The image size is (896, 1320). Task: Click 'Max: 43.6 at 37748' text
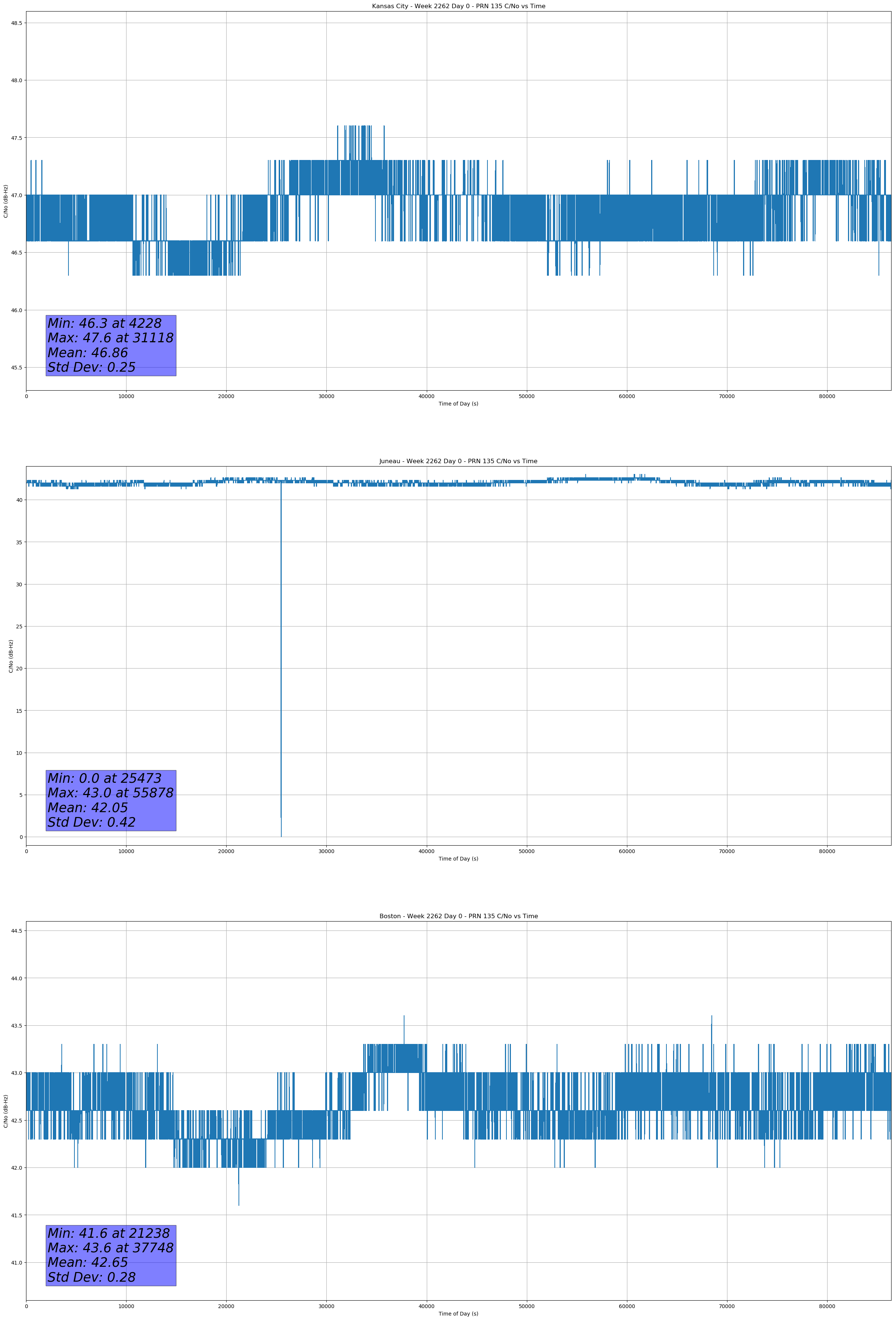point(110,1248)
